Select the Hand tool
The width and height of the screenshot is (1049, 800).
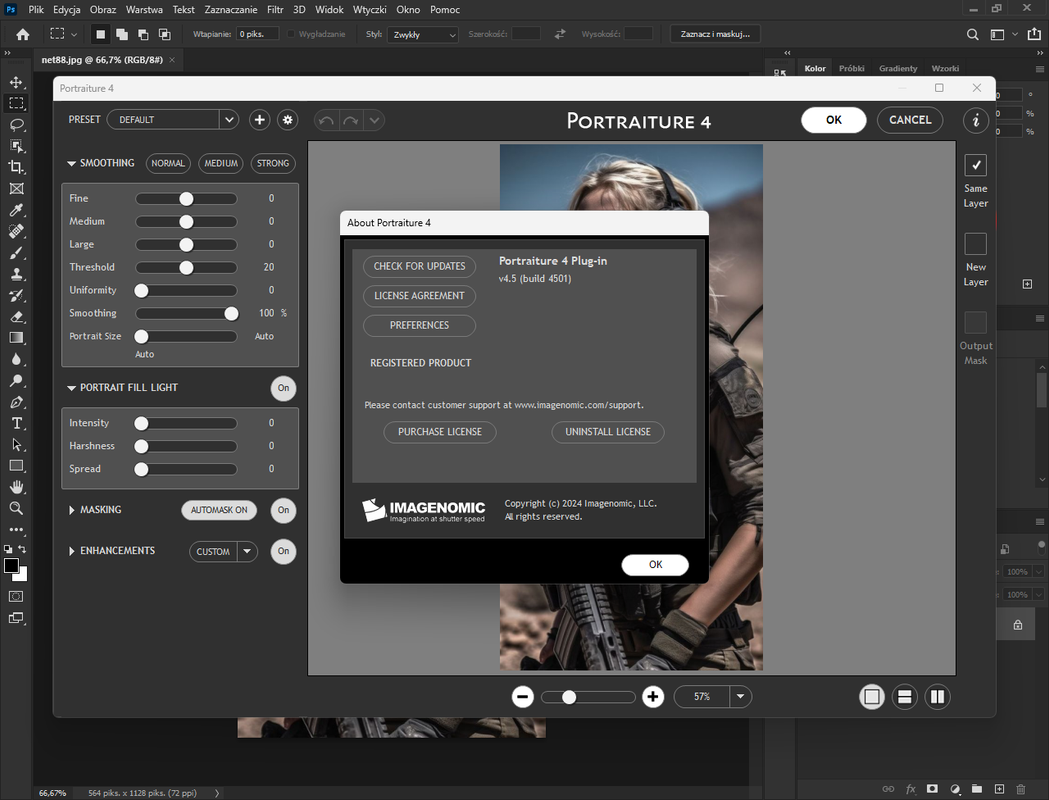pos(16,487)
